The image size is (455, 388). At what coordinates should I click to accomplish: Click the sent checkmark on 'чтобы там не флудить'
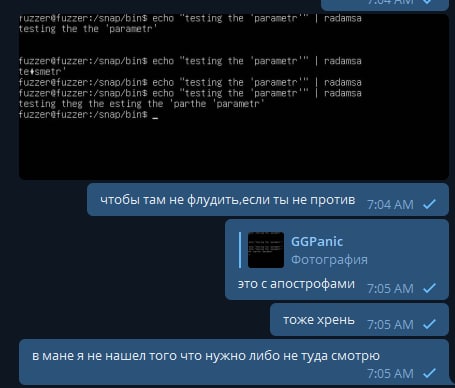coord(429,204)
